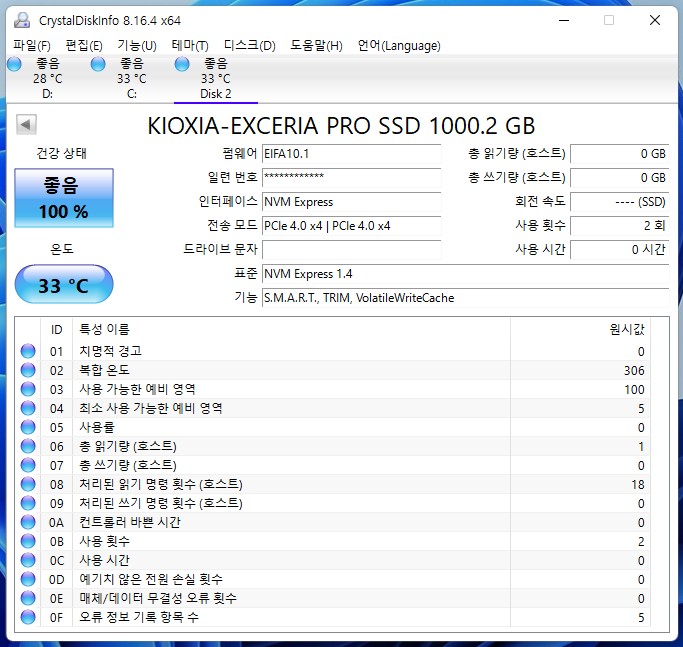Click the 총 쓰기량 (호스트) value 0 GB

[620, 178]
